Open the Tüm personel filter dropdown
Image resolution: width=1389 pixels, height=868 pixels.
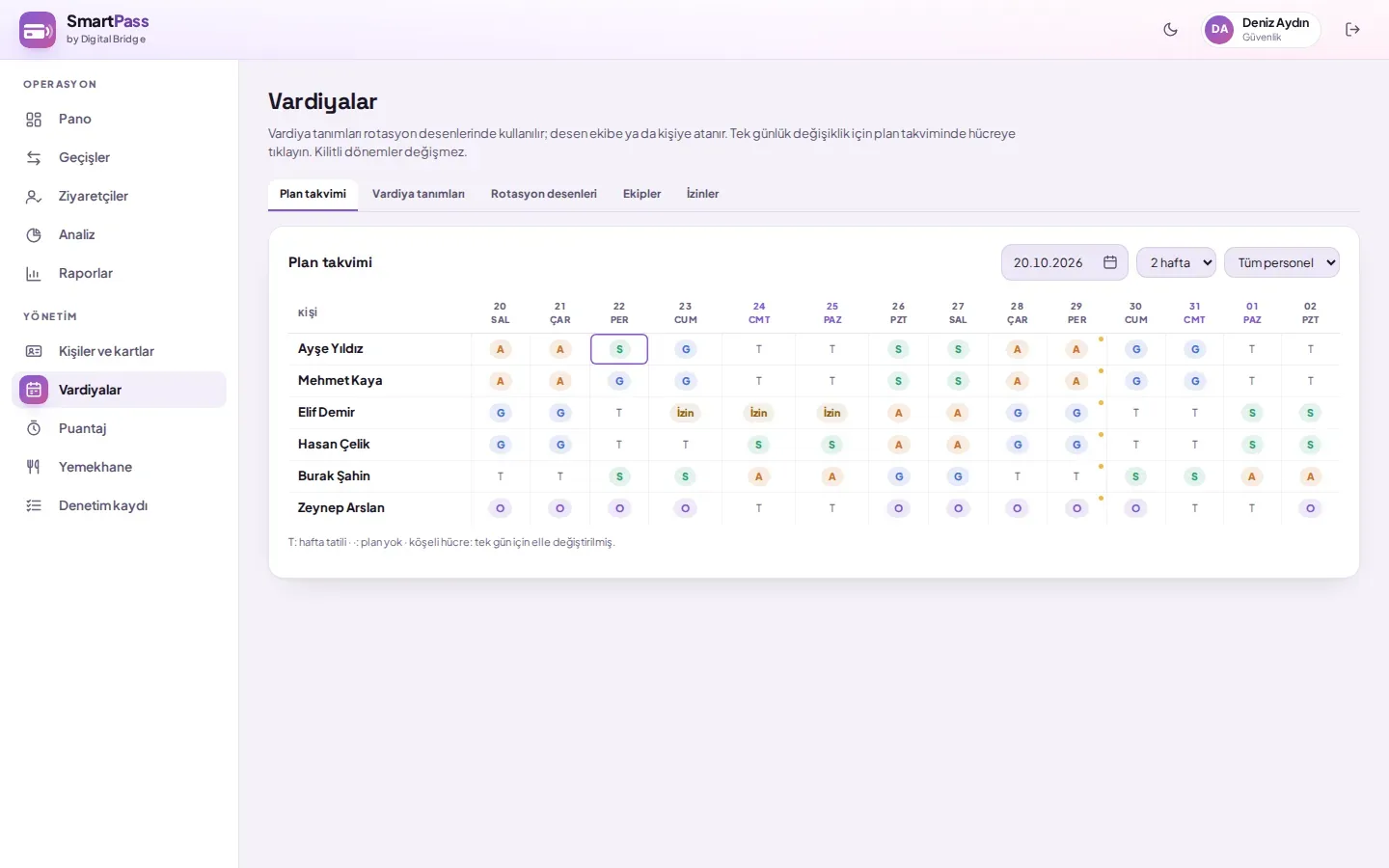tap(1281, 262)
